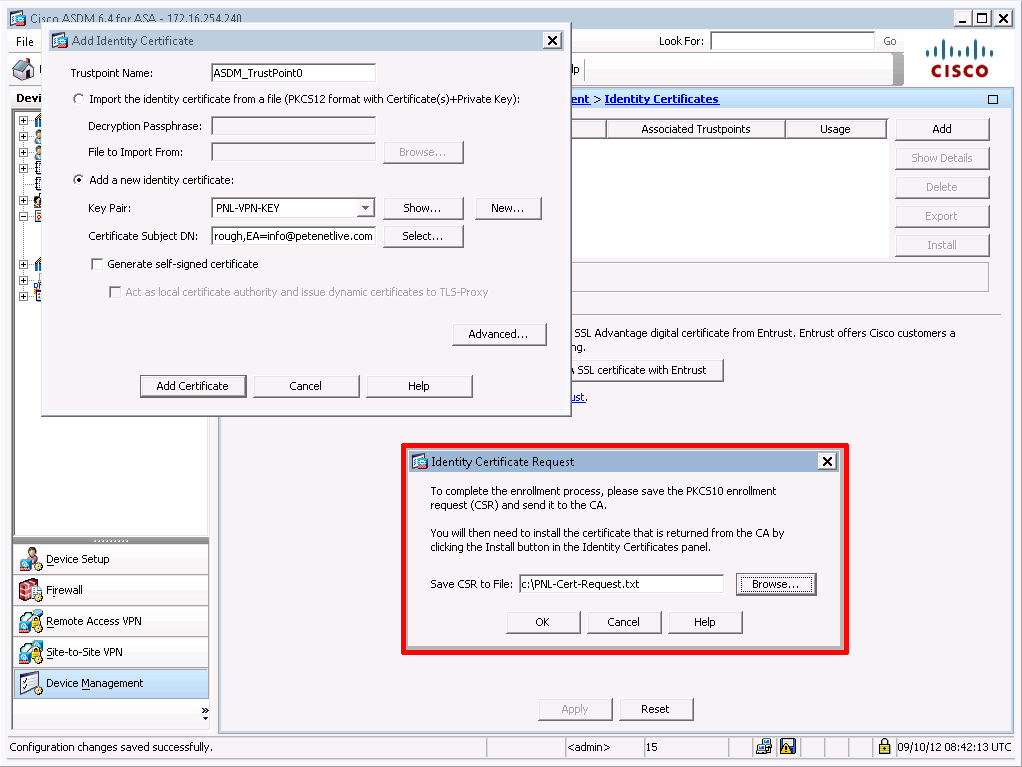Screen dimensions: 1022x767
Task: Click the <admin> status bar entry
Action: click(x=589, y=747)
